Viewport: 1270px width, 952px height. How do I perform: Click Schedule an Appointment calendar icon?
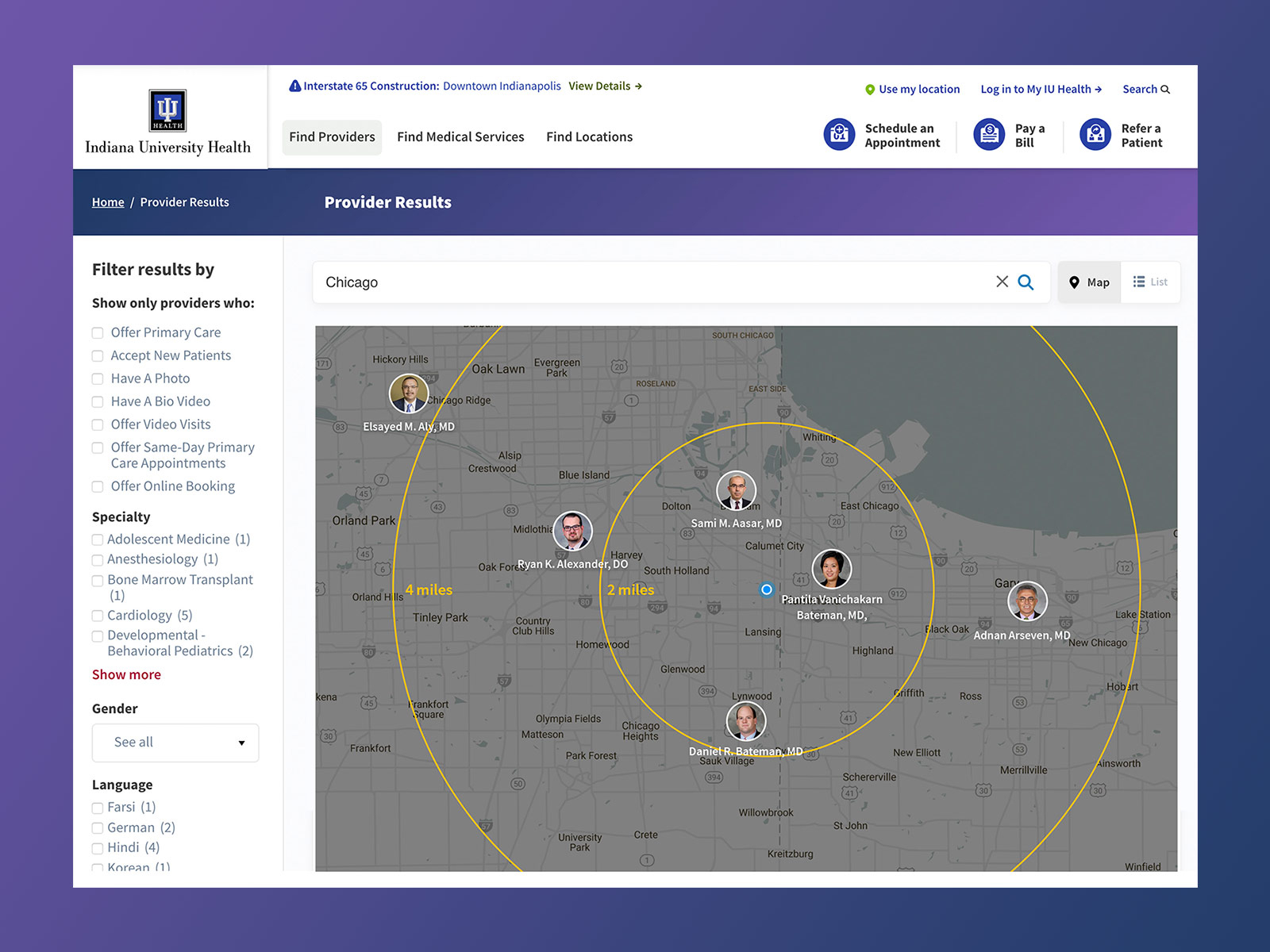pos(839,135)
